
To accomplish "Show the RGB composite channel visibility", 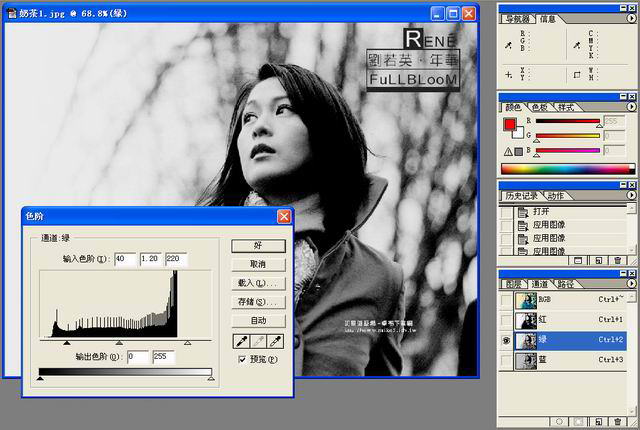I will point(506,298).
